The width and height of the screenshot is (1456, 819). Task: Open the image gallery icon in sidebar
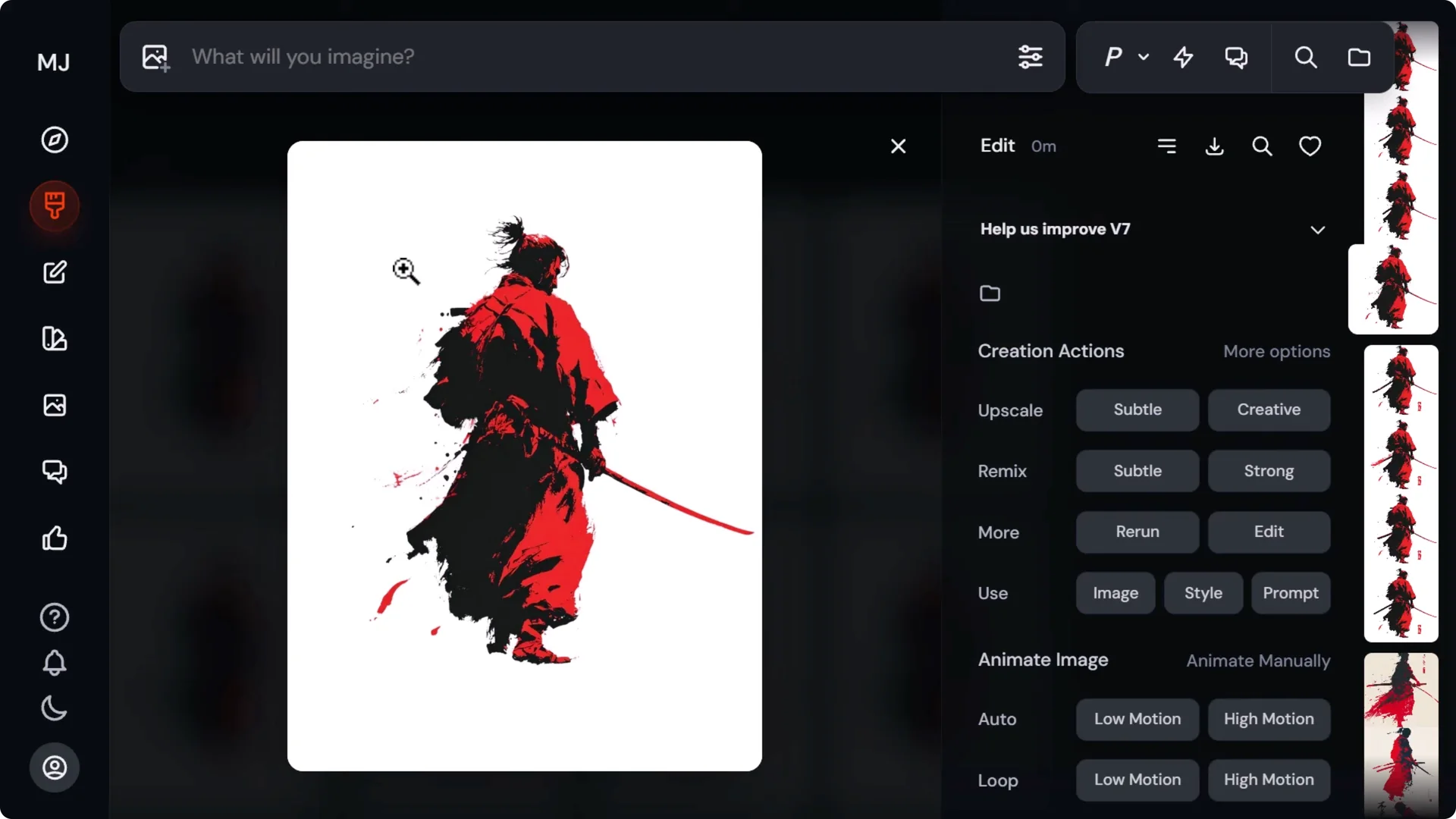pyautogui.click(x=54, y=405)
